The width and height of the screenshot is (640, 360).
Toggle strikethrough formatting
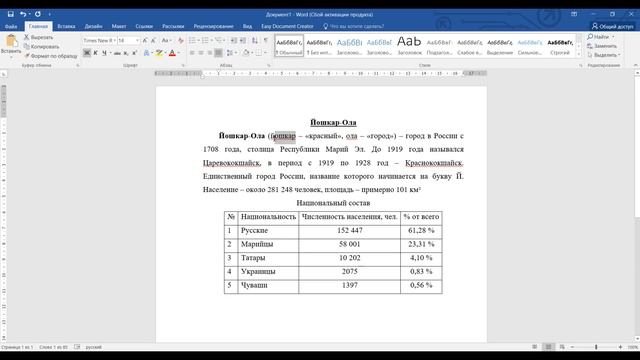tap(117, 53)
